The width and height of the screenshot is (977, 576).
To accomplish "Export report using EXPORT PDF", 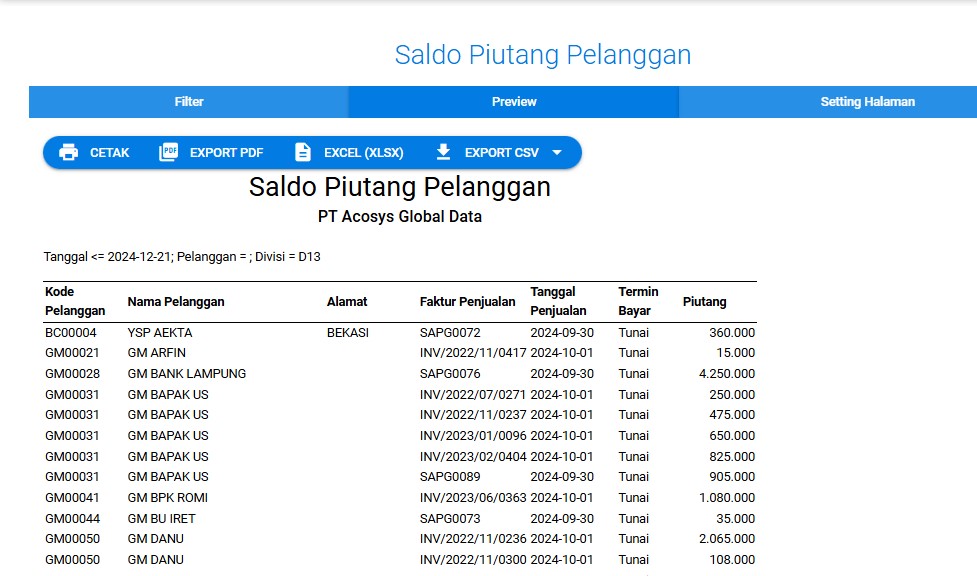I will [226, 153].
